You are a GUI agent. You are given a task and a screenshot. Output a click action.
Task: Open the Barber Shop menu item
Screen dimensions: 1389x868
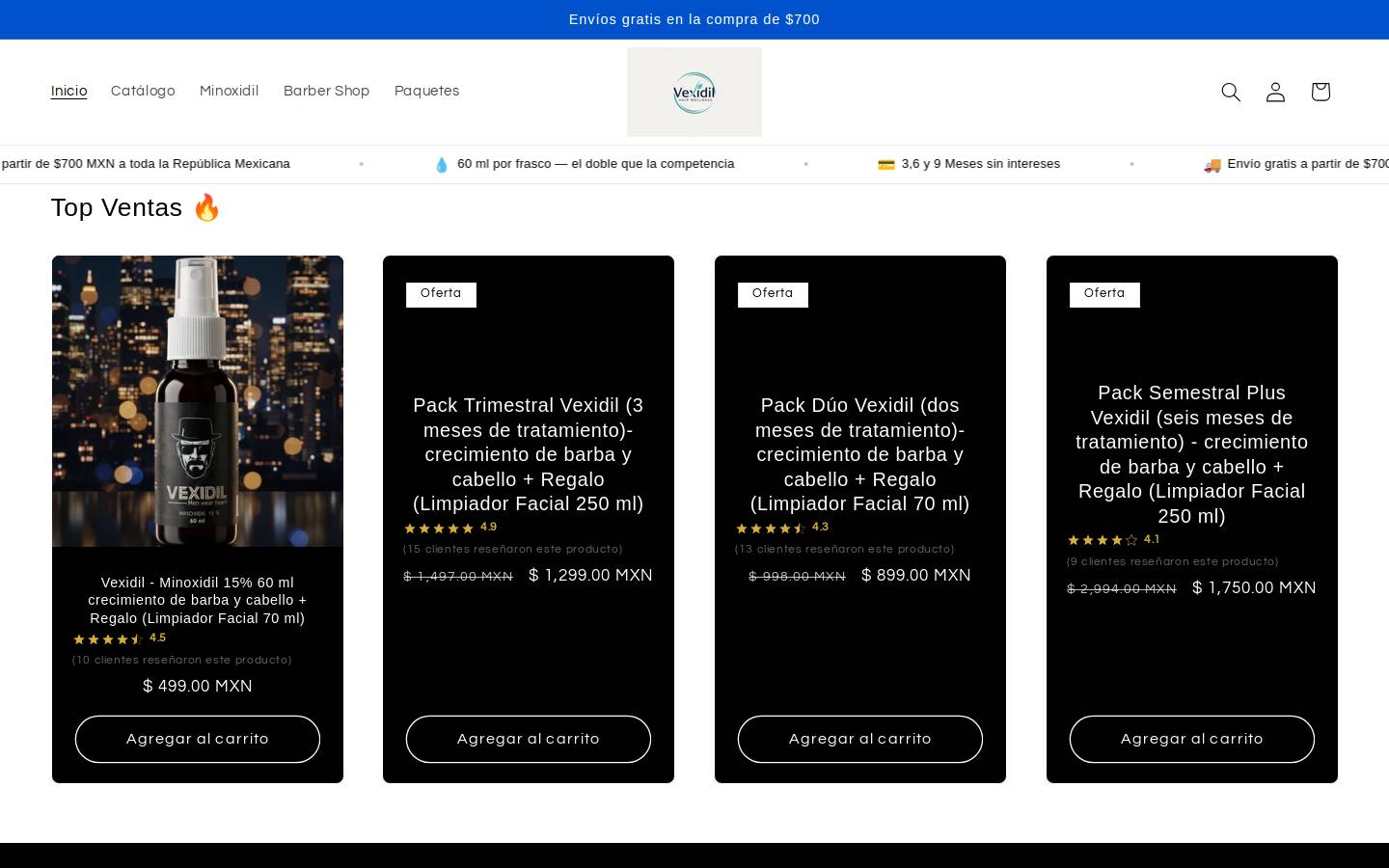326,91
